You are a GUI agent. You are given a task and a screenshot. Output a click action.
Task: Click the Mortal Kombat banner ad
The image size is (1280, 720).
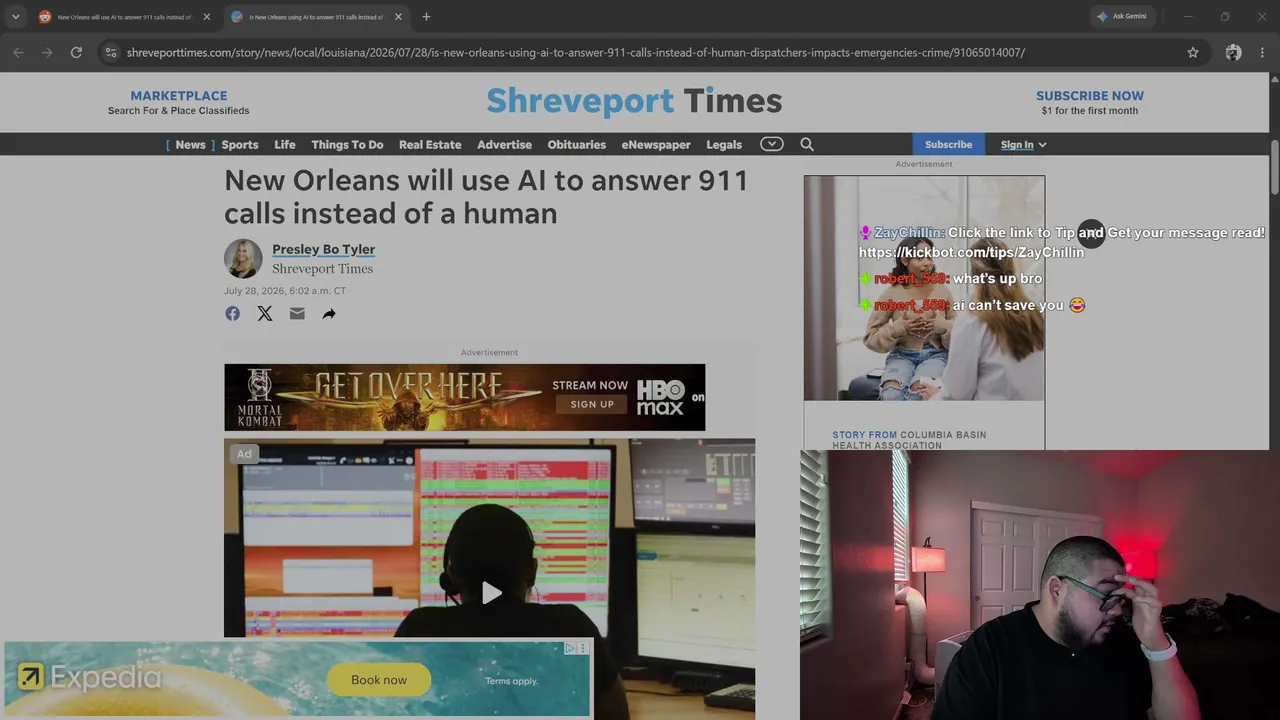point(464,397)
